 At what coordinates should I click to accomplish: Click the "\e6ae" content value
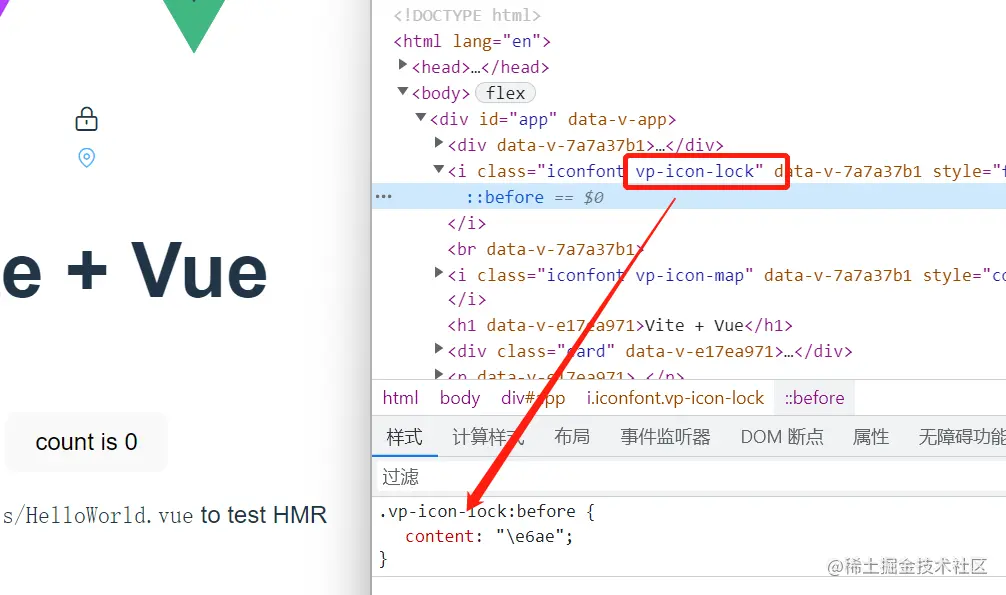(529, 536)
